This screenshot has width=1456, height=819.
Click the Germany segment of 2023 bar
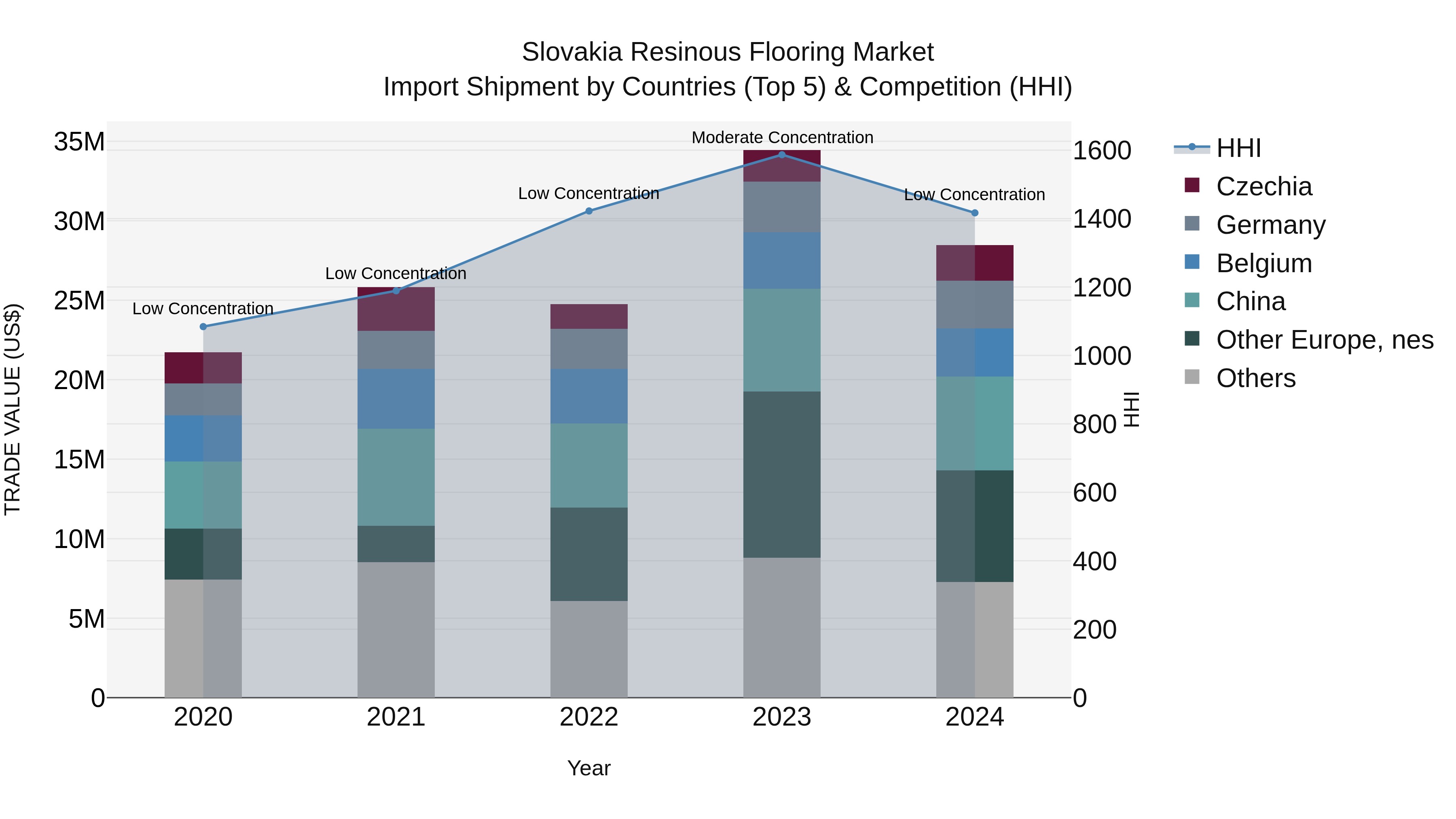pyautogui.click(x=782, y=207)
